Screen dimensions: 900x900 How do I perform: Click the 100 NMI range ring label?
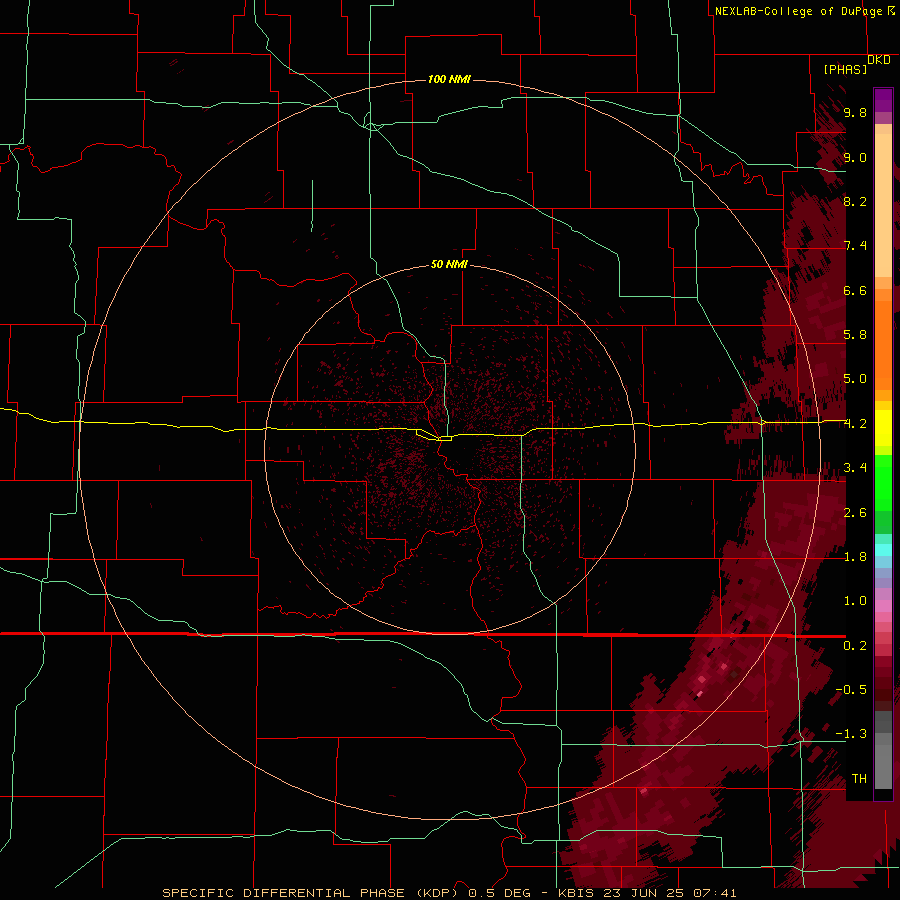[x=449, y=79]
